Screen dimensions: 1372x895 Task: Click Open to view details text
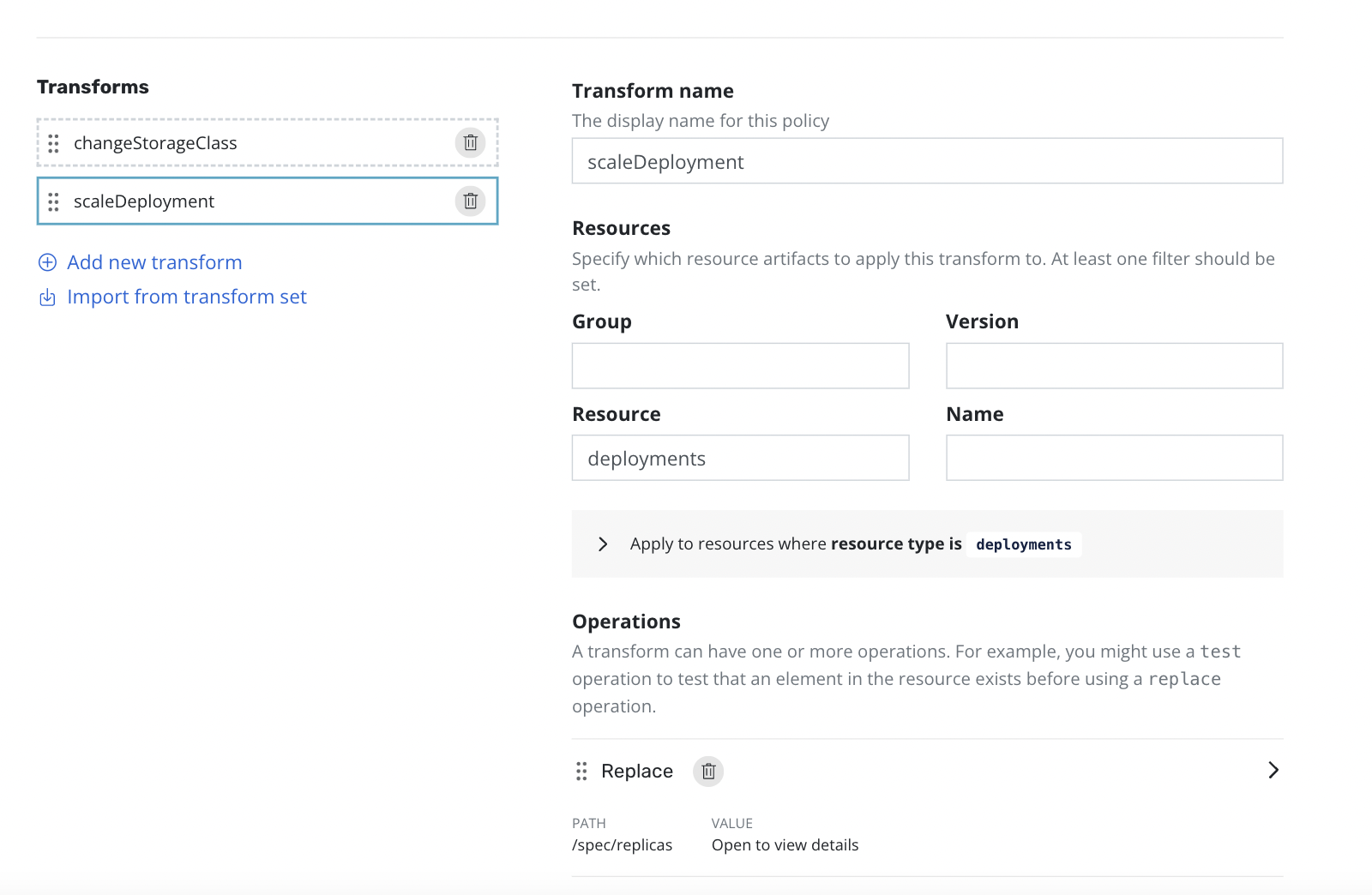tap(785, 845)
